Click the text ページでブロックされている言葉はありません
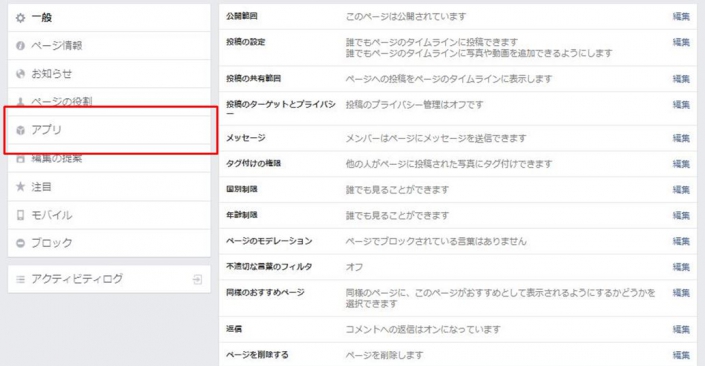 click(436, 241)
